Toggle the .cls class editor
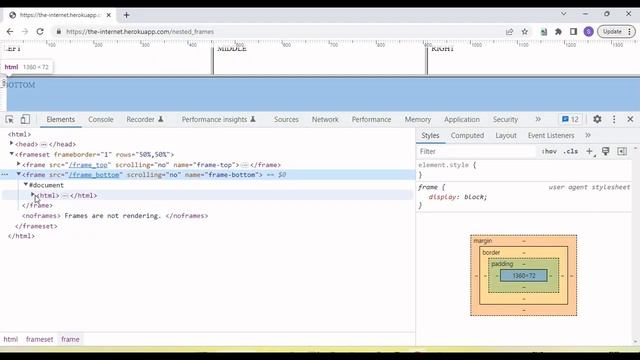640x360 pixels. tap(570, 151)
